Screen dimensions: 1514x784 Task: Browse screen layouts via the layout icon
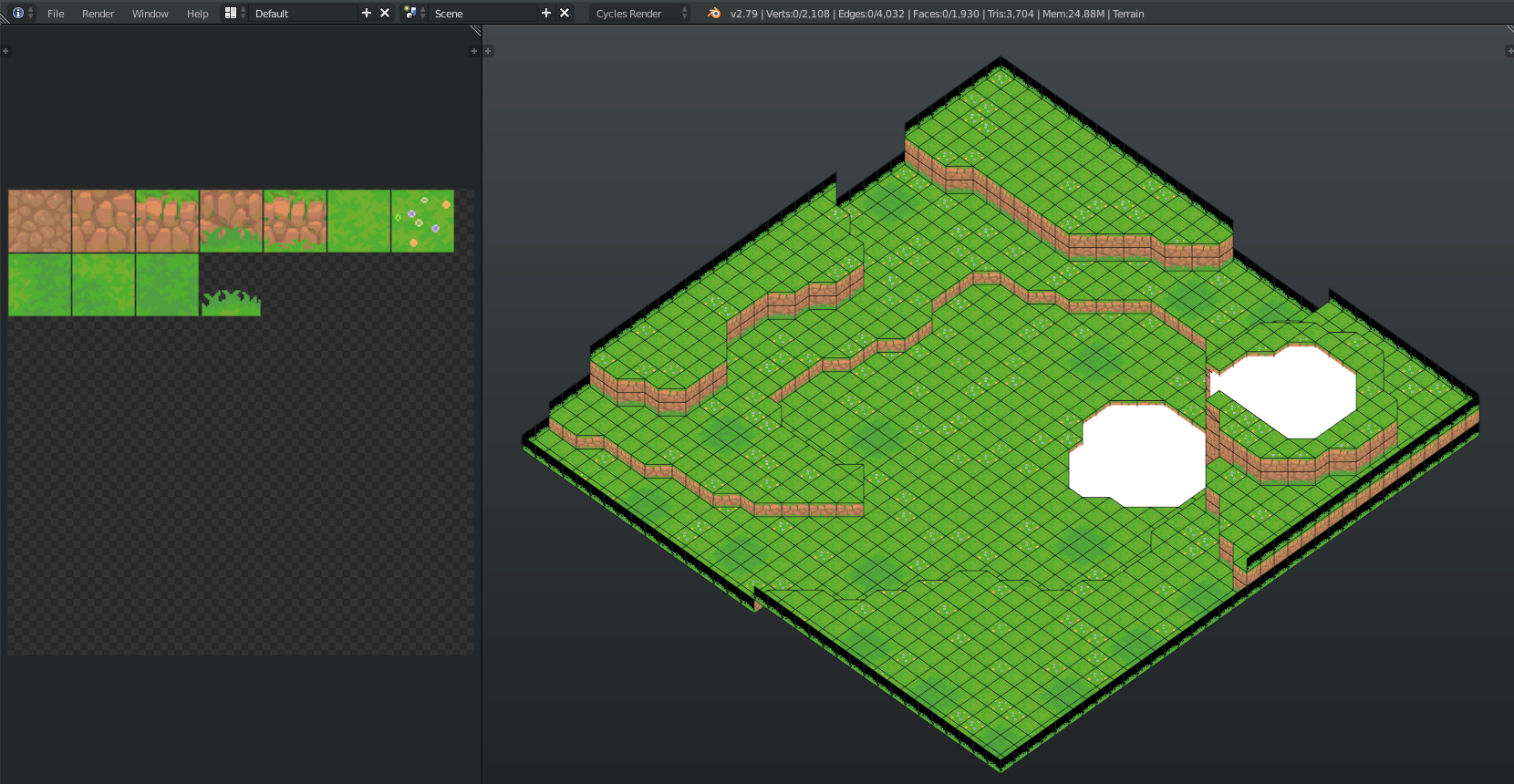234,13
